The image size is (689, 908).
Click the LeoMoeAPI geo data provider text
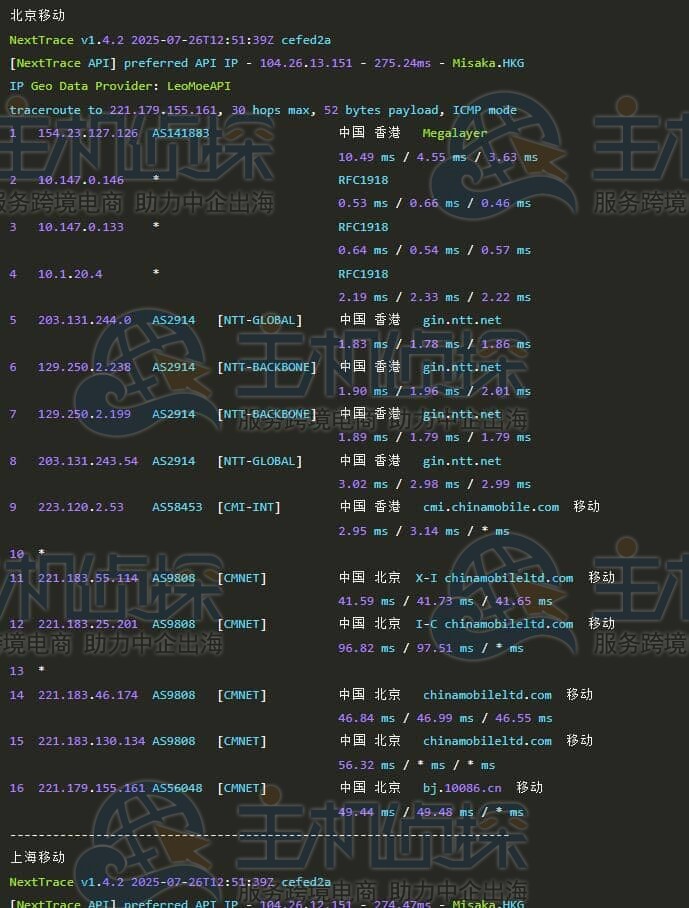[x=199, y=86]
